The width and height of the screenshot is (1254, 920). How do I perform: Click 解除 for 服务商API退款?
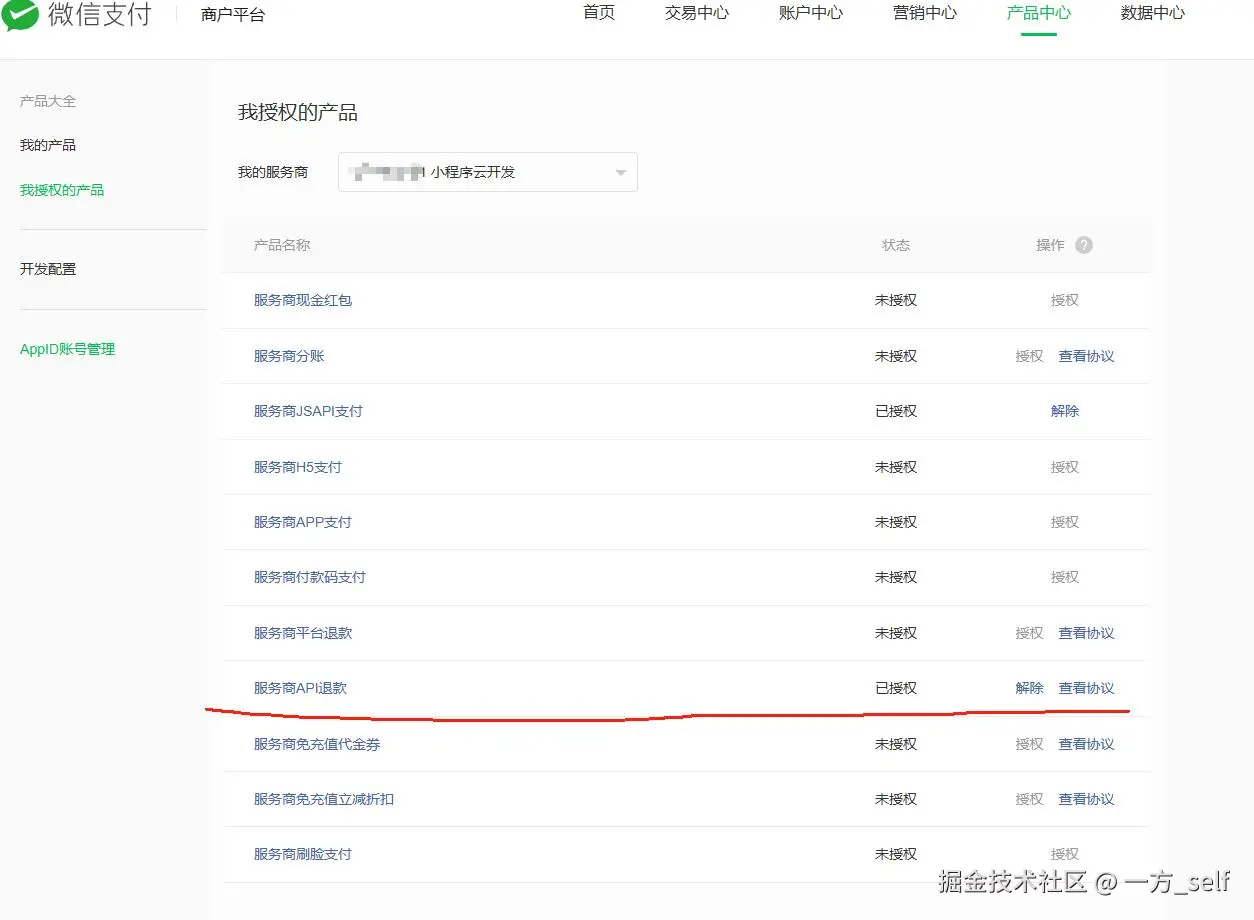(1030, 688)
